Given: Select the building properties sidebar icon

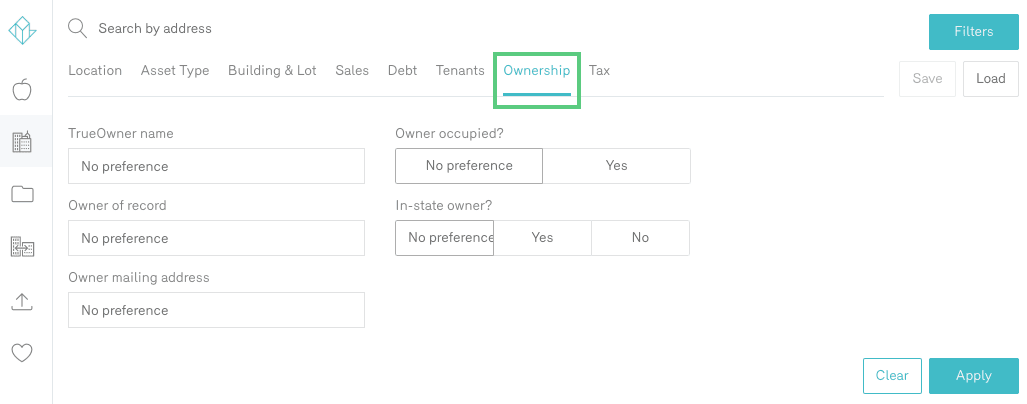Looking at the screenshot, I should (x=22, y=142).
